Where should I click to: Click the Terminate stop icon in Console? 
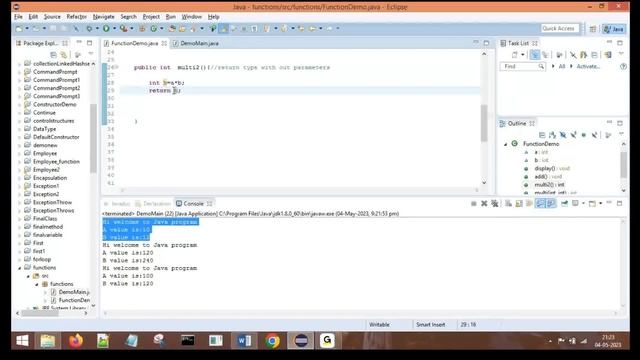pos(473,203)
